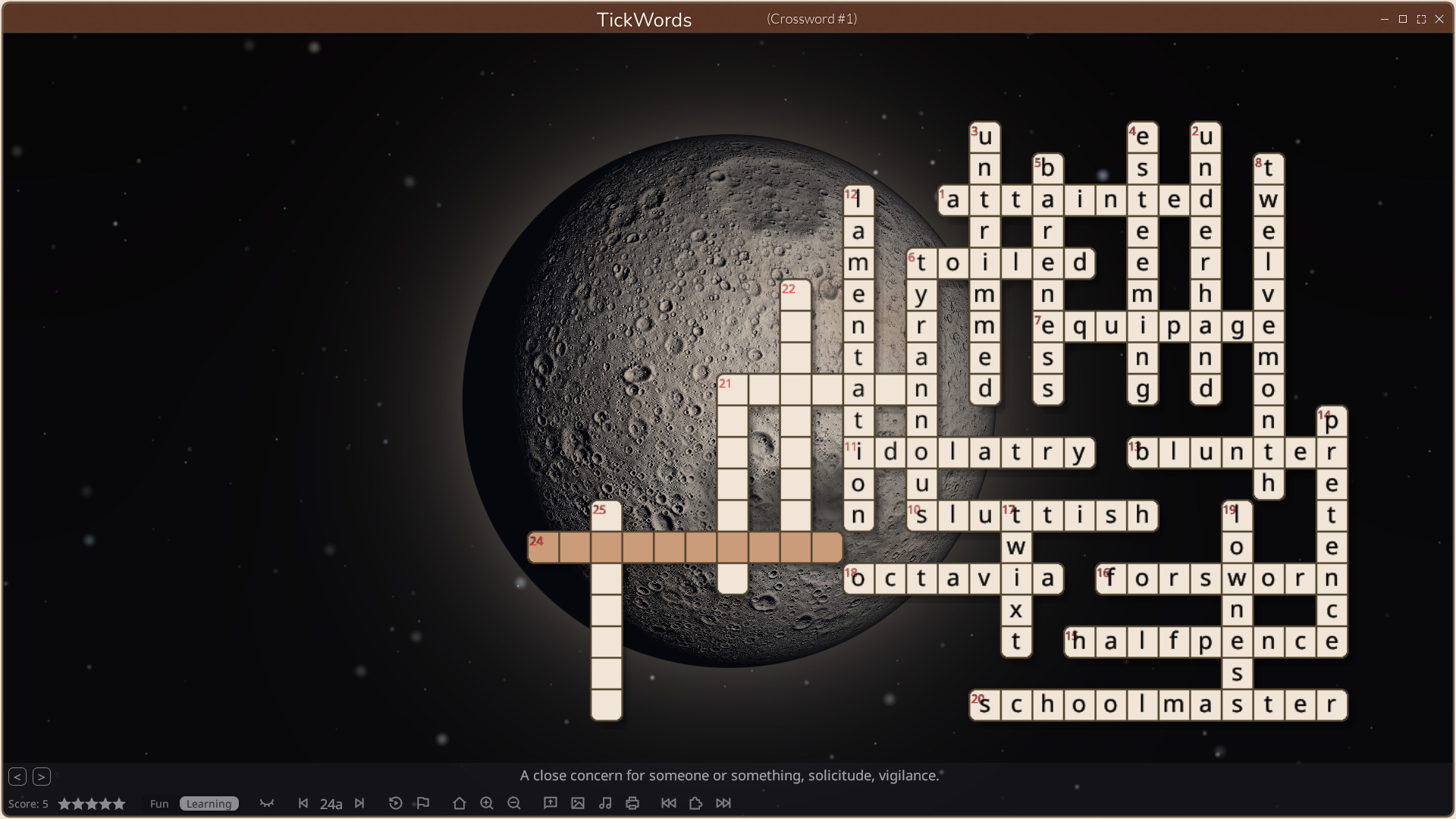Click the fifth star in the rating
The height and width of the screenshot is (819, 1456).
click(x=119, y=804)
